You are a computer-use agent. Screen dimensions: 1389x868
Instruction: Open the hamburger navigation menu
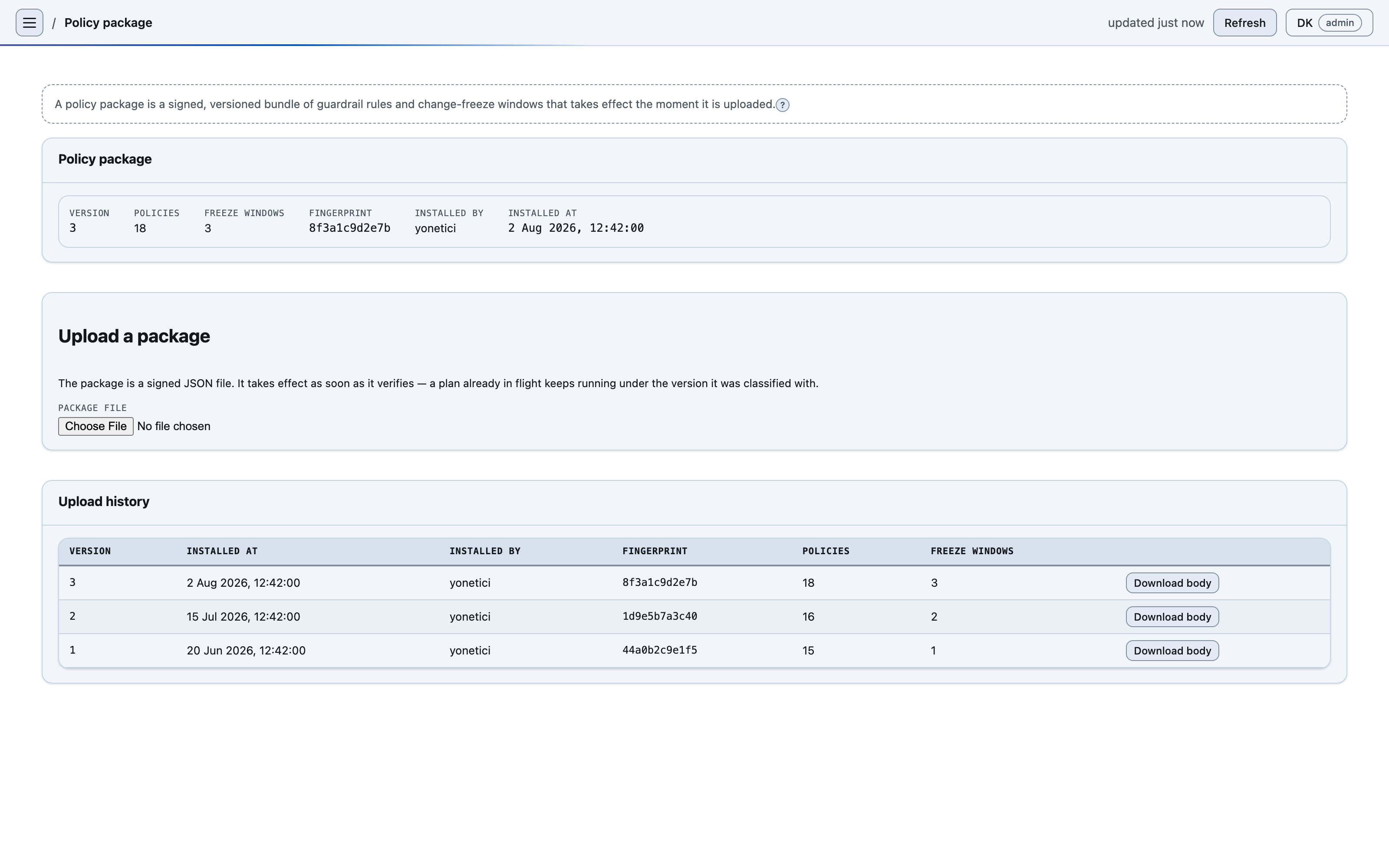pyautogui.click(x=29, y=23)
